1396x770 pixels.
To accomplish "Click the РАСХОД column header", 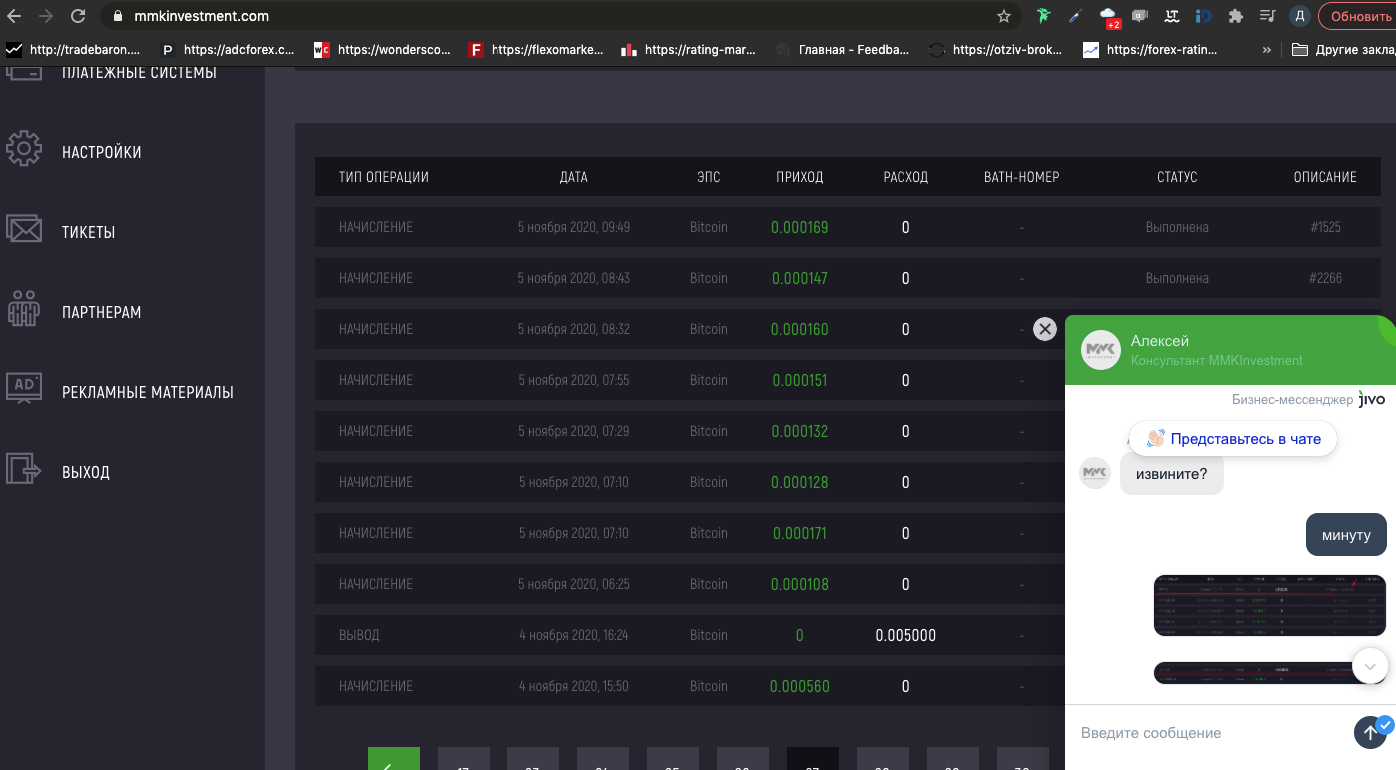I will [906, 177].
